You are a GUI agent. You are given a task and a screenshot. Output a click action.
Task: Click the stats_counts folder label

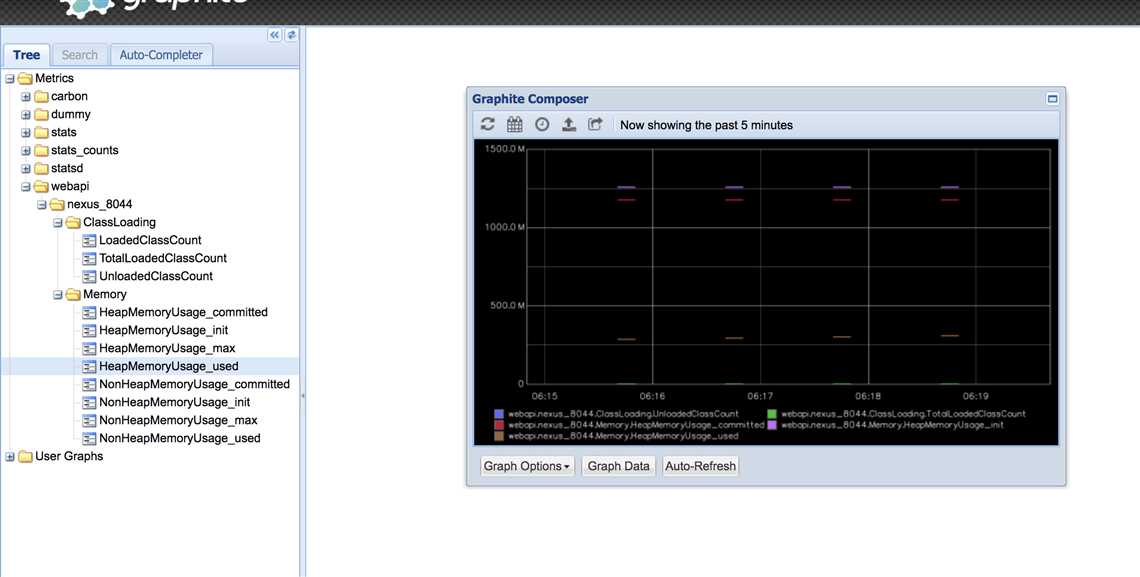point(84,150)
